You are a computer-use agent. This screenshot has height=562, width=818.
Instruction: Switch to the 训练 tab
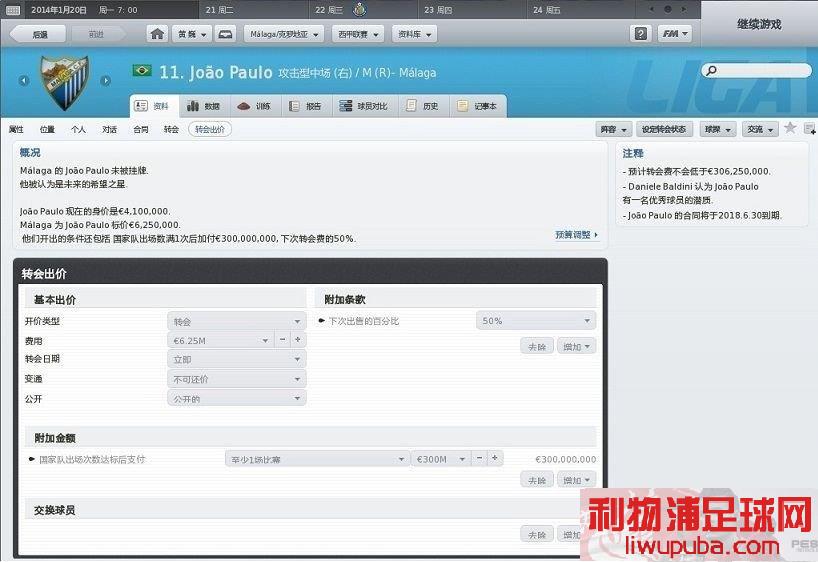255,106
